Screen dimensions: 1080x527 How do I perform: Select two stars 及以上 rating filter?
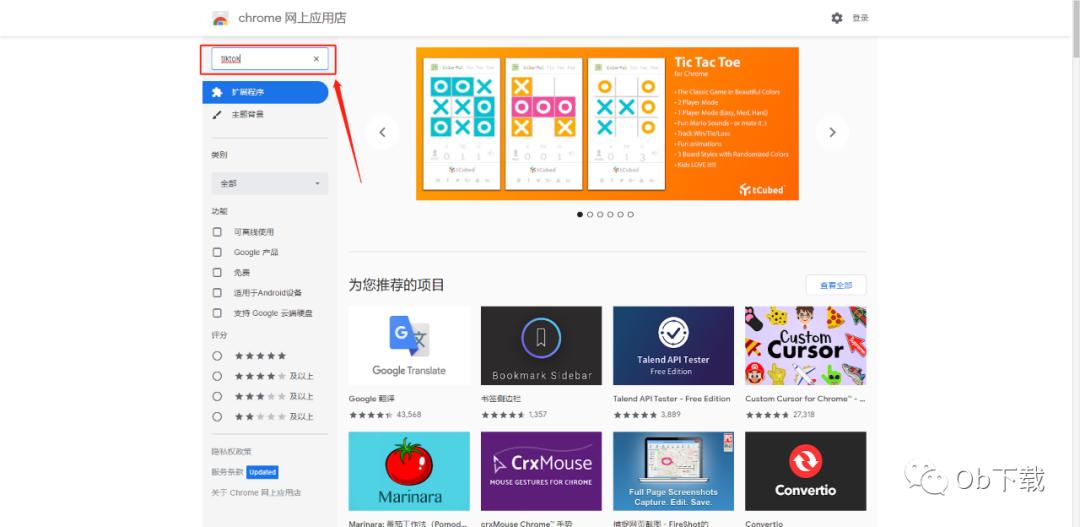coord(218,417)
